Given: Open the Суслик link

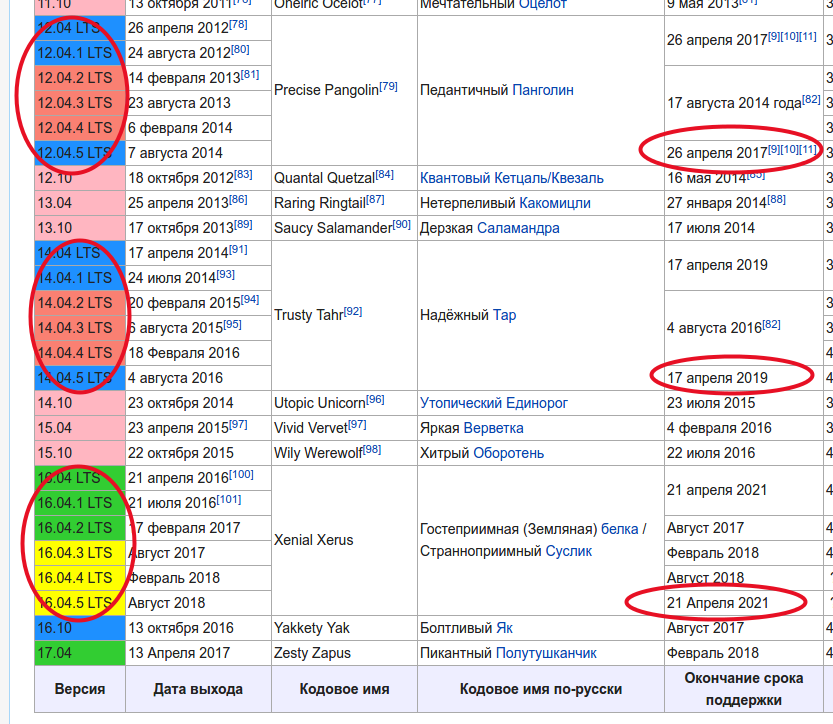Looking at the screenshot, I should point(568,551).
